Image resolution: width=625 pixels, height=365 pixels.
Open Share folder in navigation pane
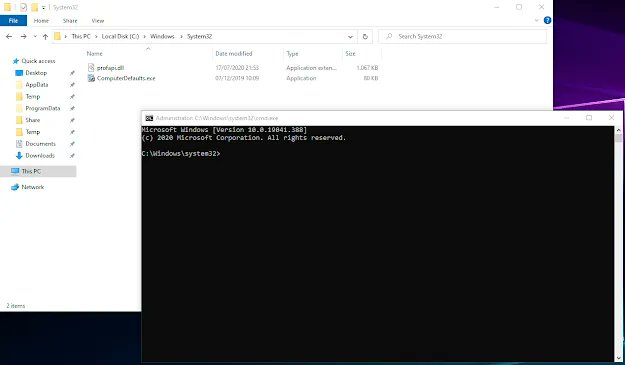[33, 120]
